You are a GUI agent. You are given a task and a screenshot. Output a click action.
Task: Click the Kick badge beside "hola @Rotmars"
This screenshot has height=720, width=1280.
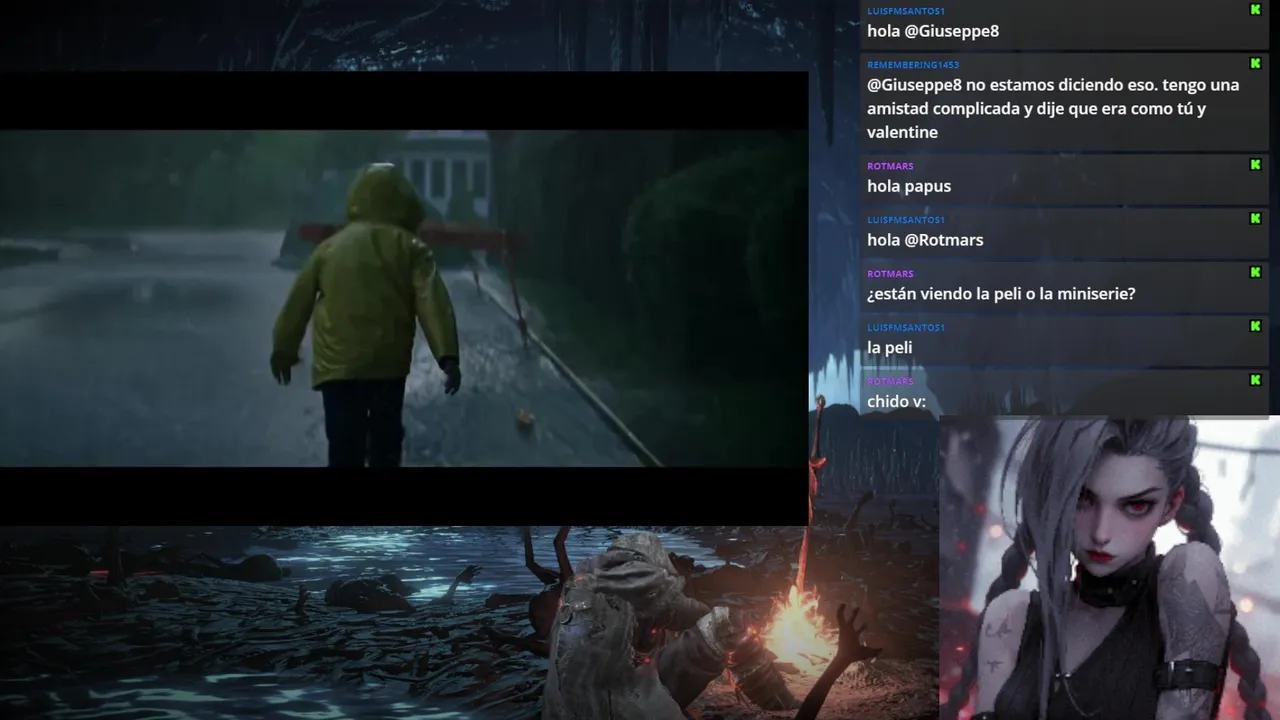click(1255, 218)
